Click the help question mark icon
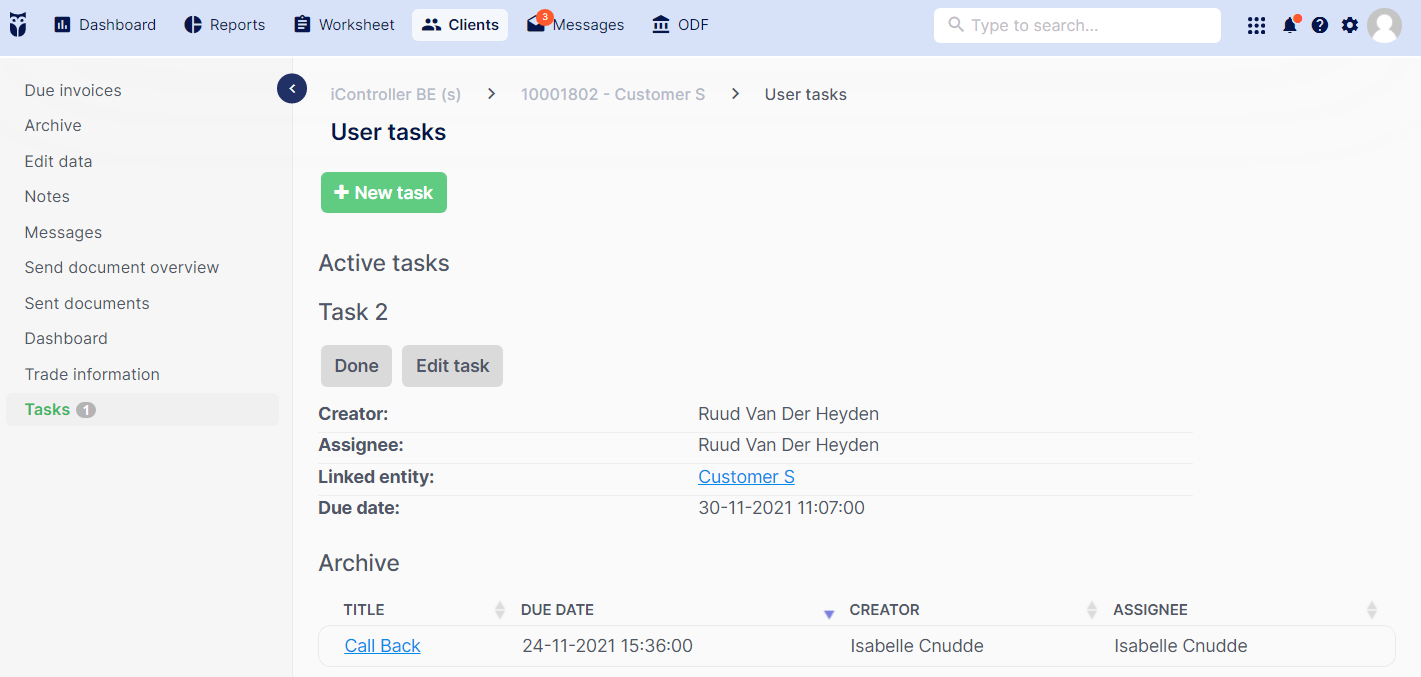This screenshot has height=677, width=1421. 1320,25
